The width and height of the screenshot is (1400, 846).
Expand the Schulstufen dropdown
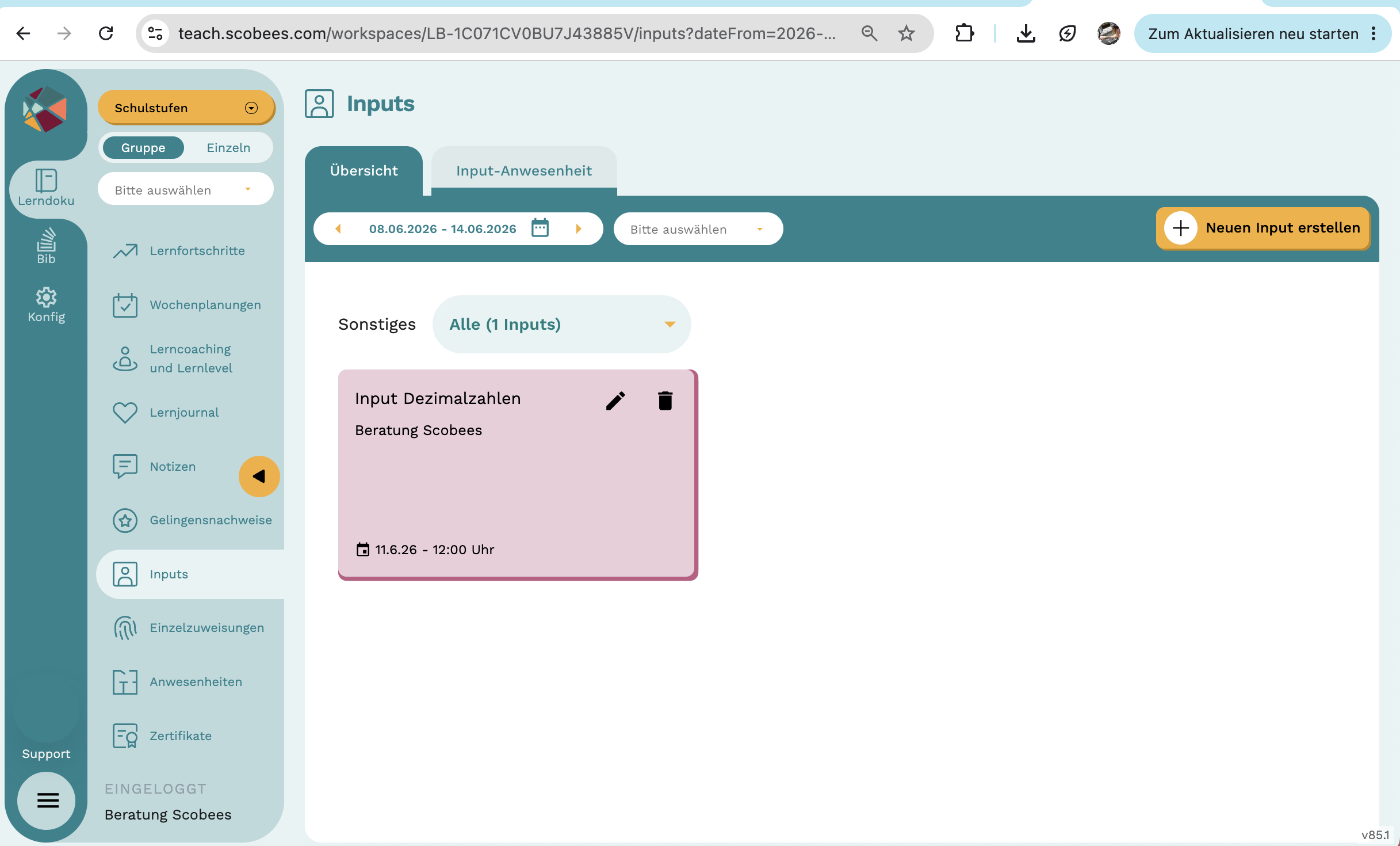point(186,108)
